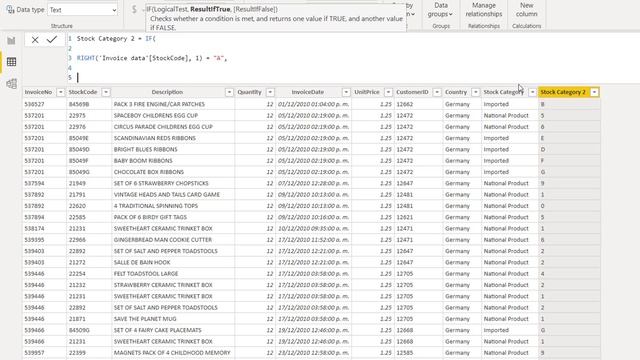Open InvoiceNo column filter dropdown
Viewport: 640px width, 360px height.
pos(60,92)
